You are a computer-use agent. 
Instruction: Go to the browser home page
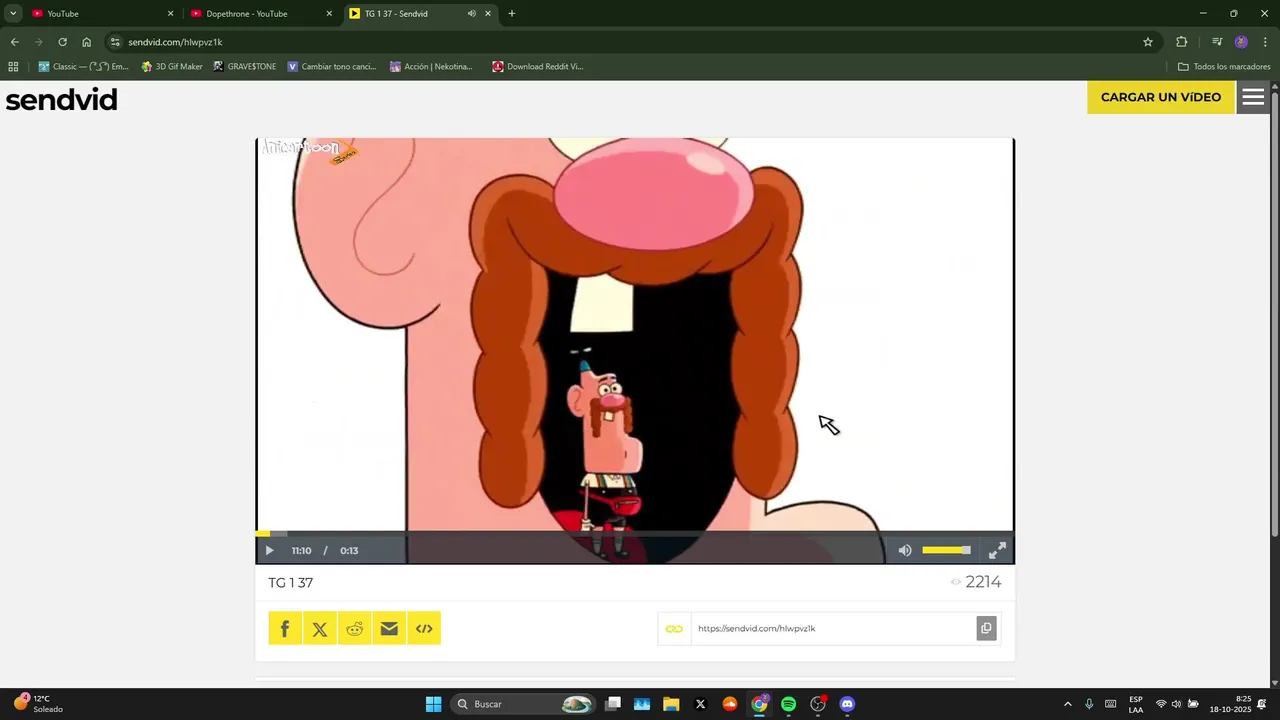coord(87,42)
